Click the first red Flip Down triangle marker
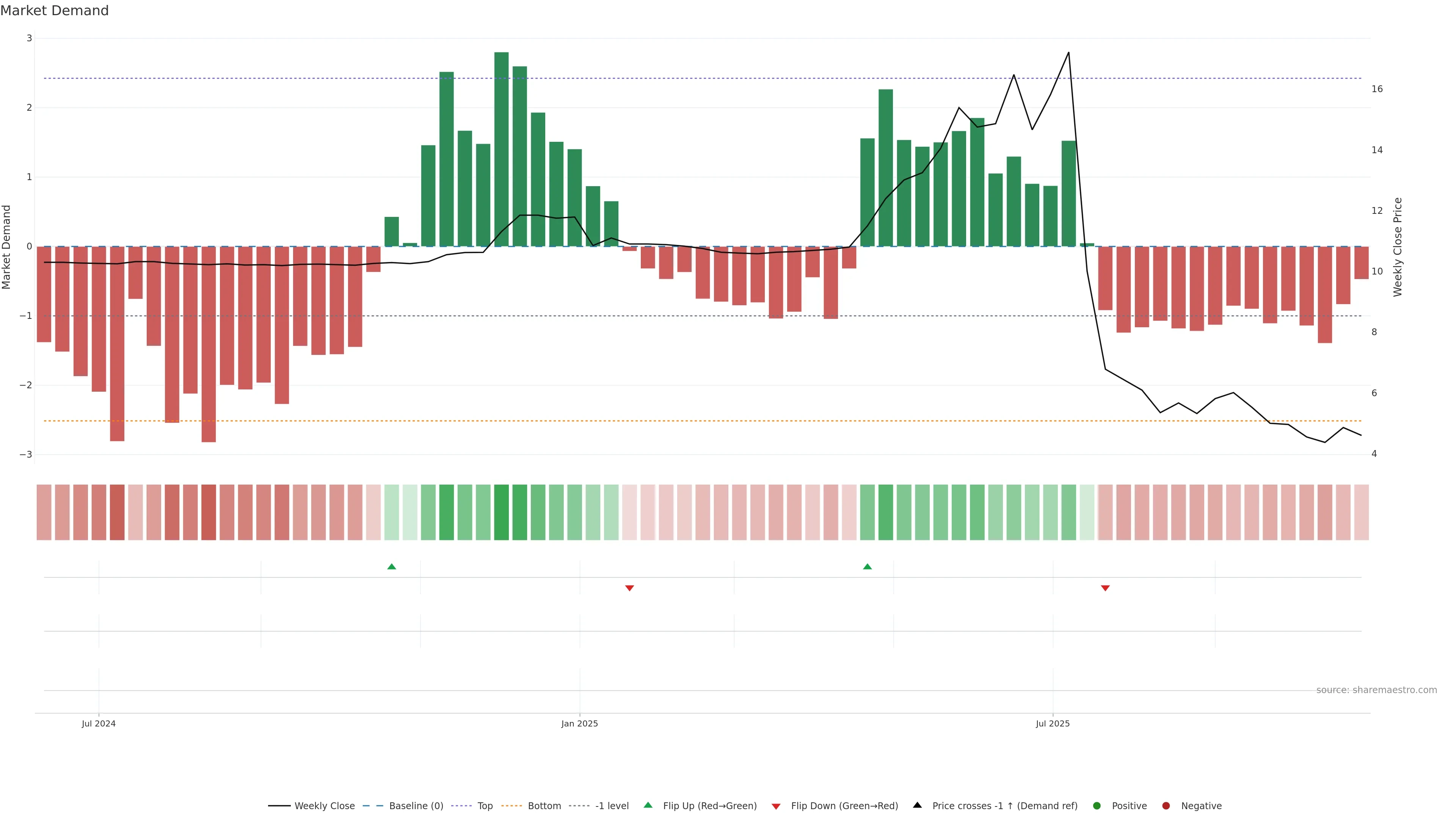The height and width of the screenshot is (819, 1456). tap(629, 588)
